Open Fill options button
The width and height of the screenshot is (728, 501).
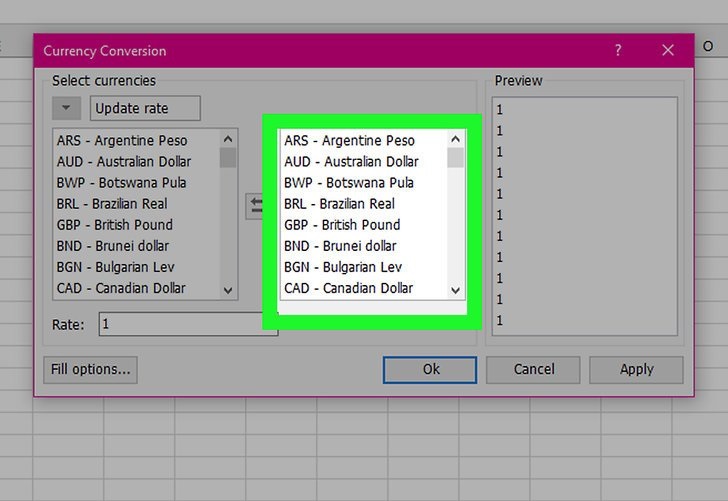pyautogui.click(x=91, y=370)
